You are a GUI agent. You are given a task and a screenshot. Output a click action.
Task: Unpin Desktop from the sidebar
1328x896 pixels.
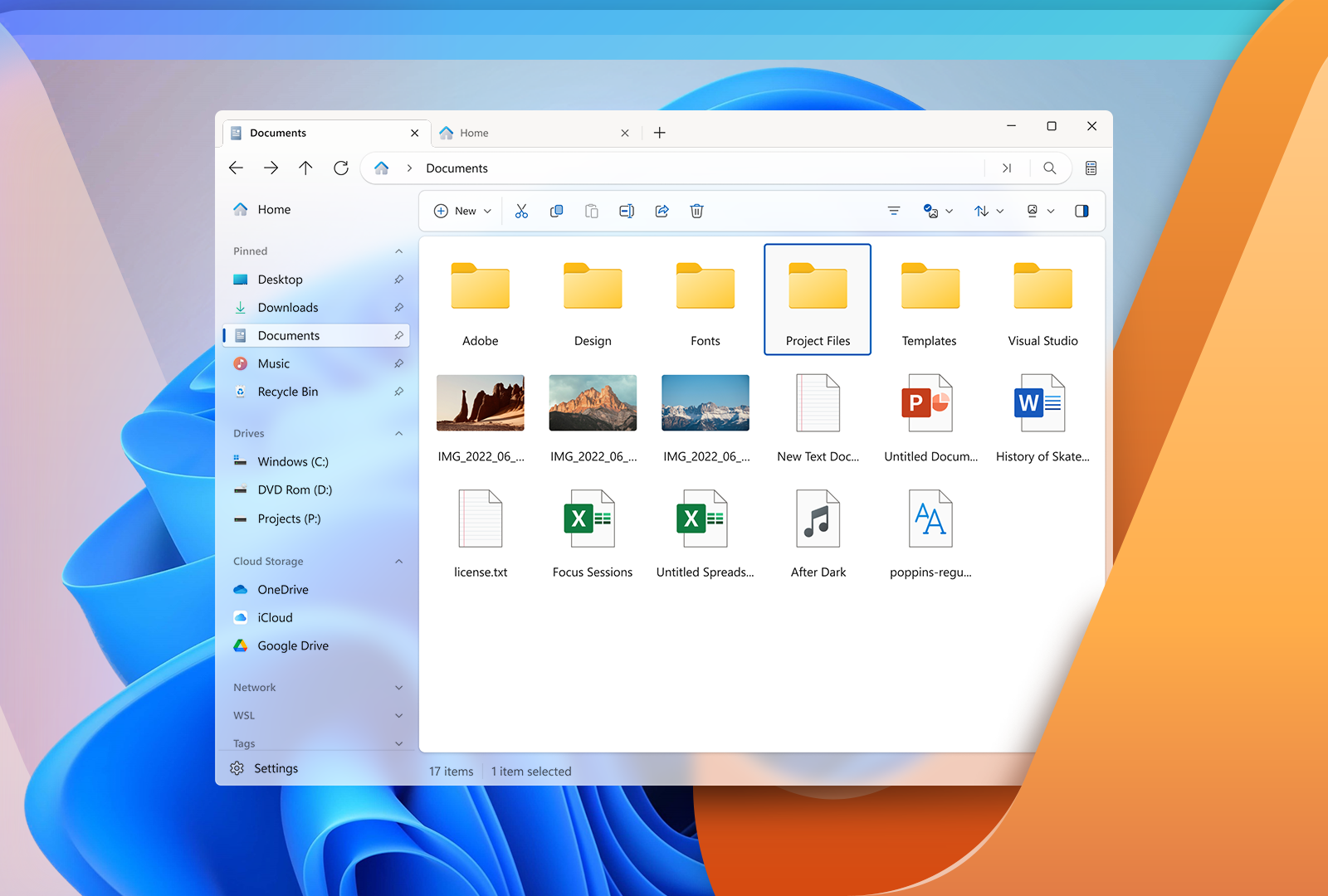[x=398, y=280]
